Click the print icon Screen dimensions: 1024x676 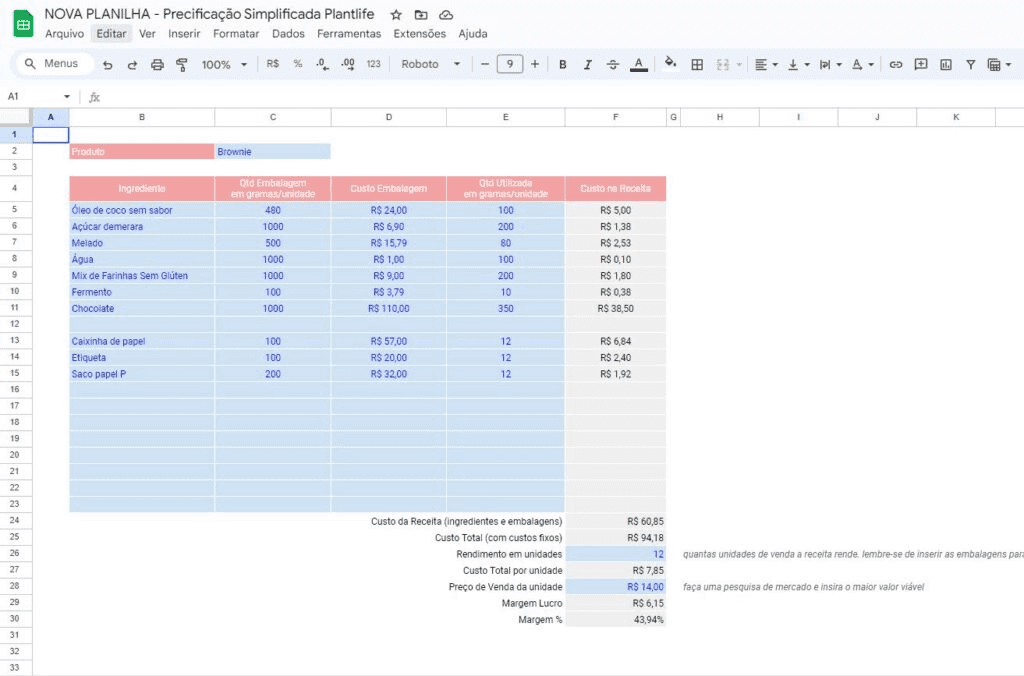click(157, 65)
